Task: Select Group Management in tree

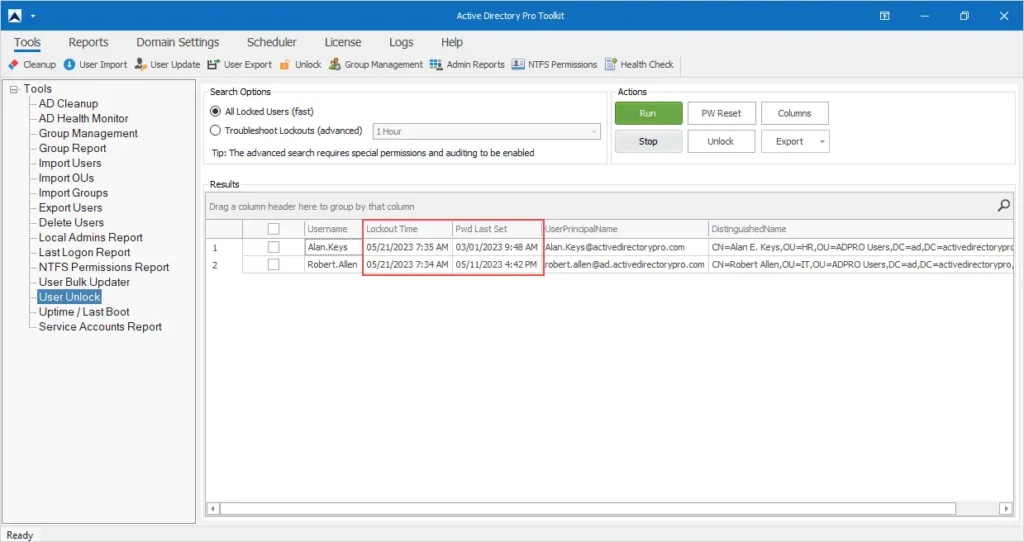Action: (88, 133)
